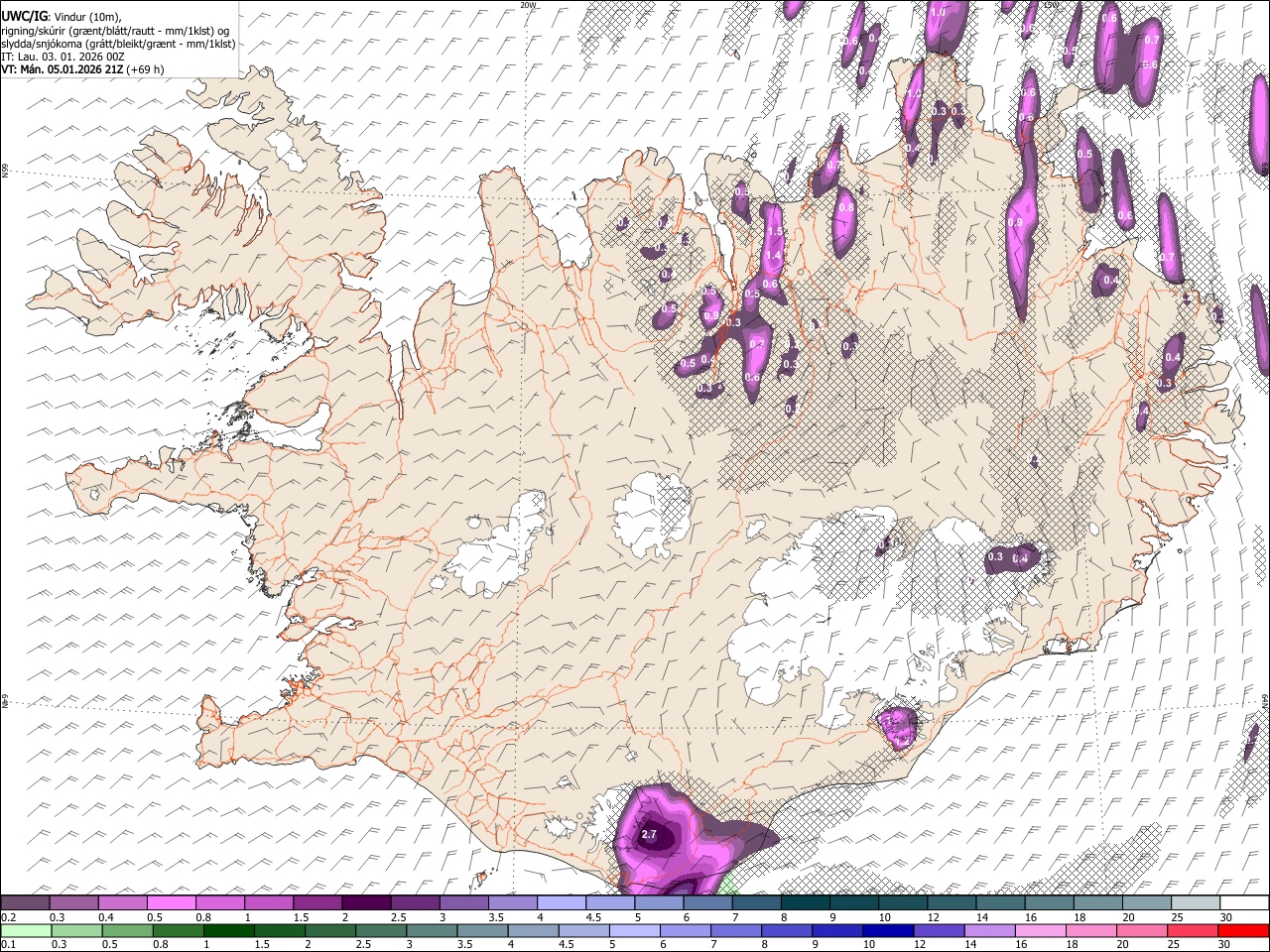The height and width of the screenshot is (952, 1270).
Task: Pick darkest purple upper row swatch labeled 2
Action: (x=366, y=902)
